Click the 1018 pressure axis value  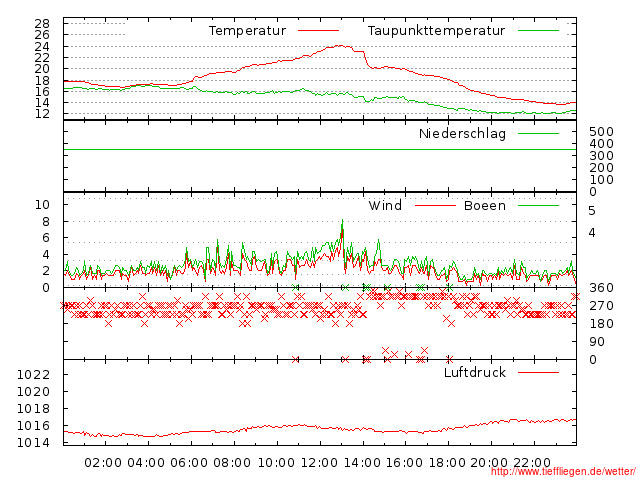point(33,409)
